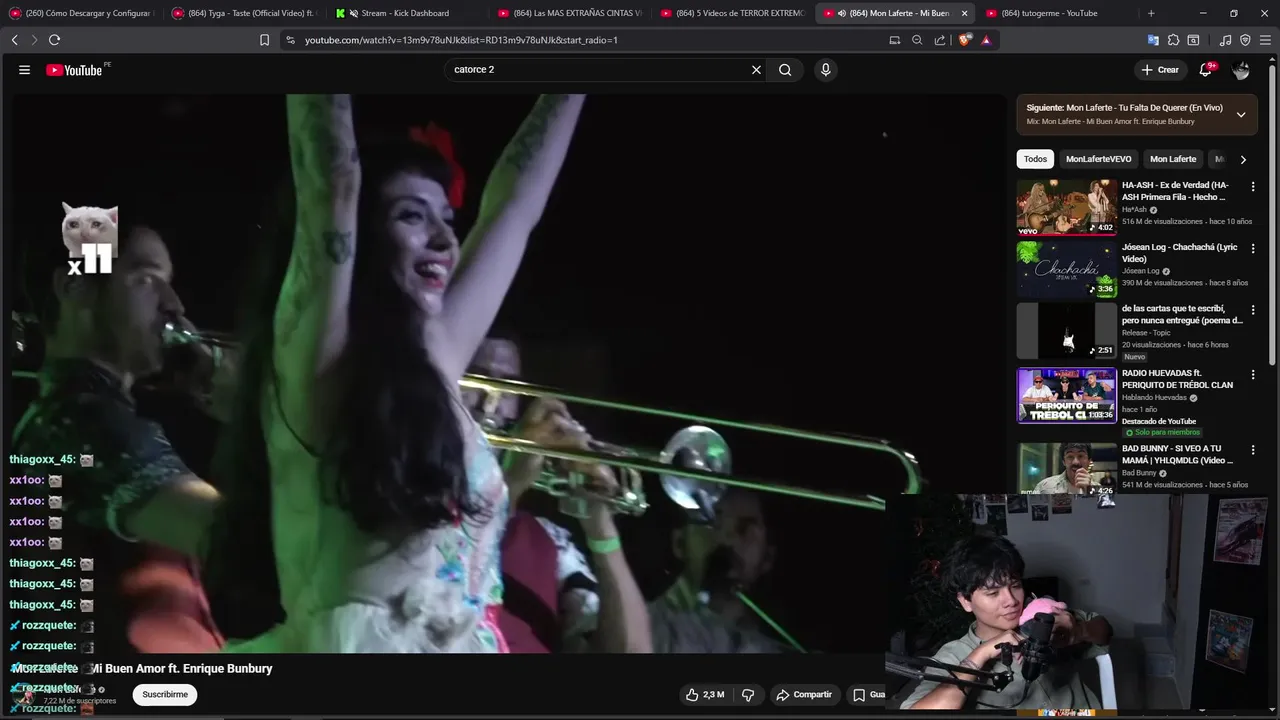Show more filter chips with right arrow
This screenshot has width=1280, height=720.
tap(1243, 159)
